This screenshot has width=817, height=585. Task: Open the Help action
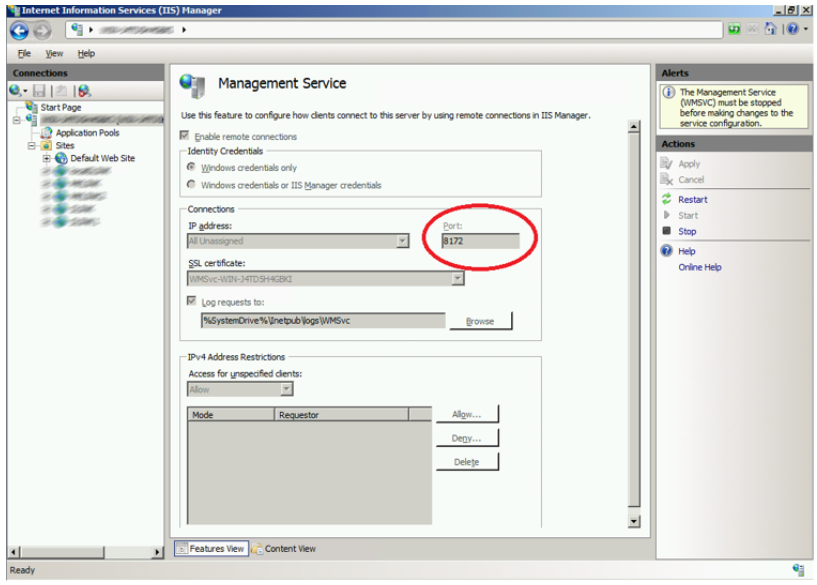click(686, 251)
